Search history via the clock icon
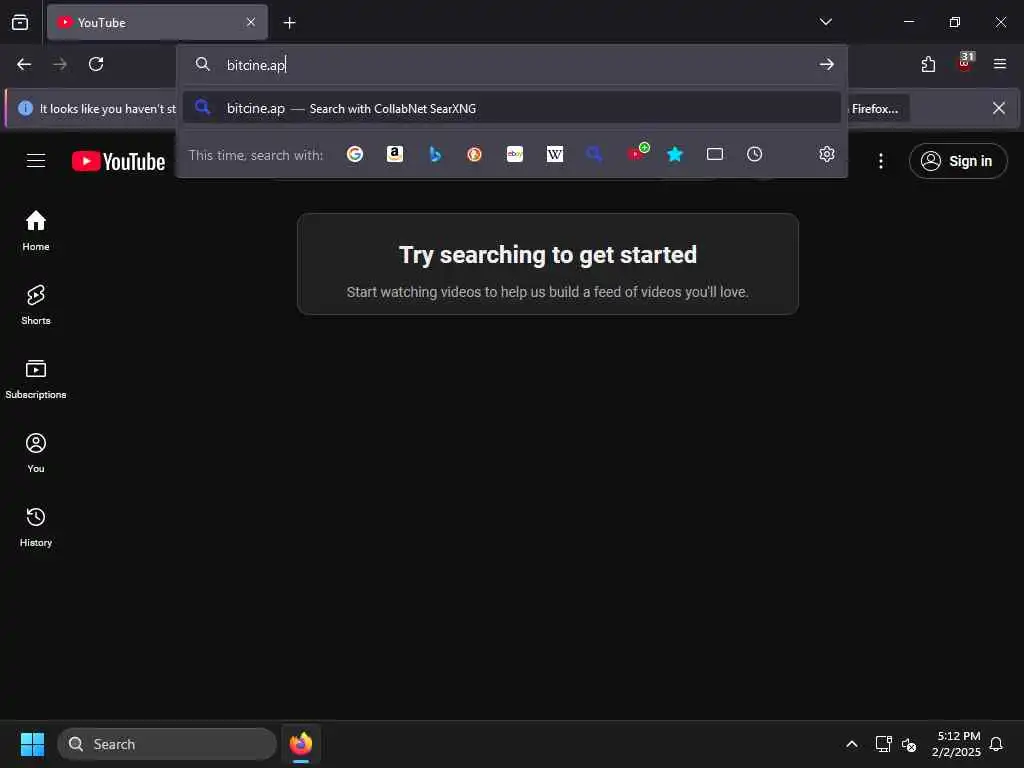 754,154
